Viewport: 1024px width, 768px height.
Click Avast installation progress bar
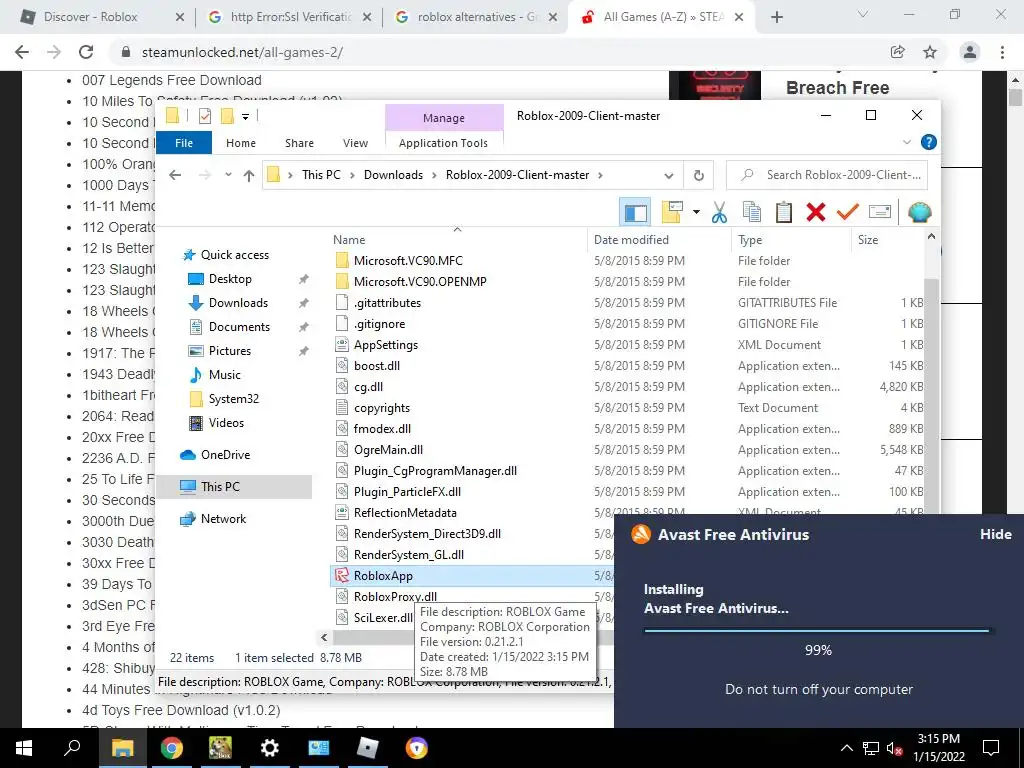click(817, 631)
